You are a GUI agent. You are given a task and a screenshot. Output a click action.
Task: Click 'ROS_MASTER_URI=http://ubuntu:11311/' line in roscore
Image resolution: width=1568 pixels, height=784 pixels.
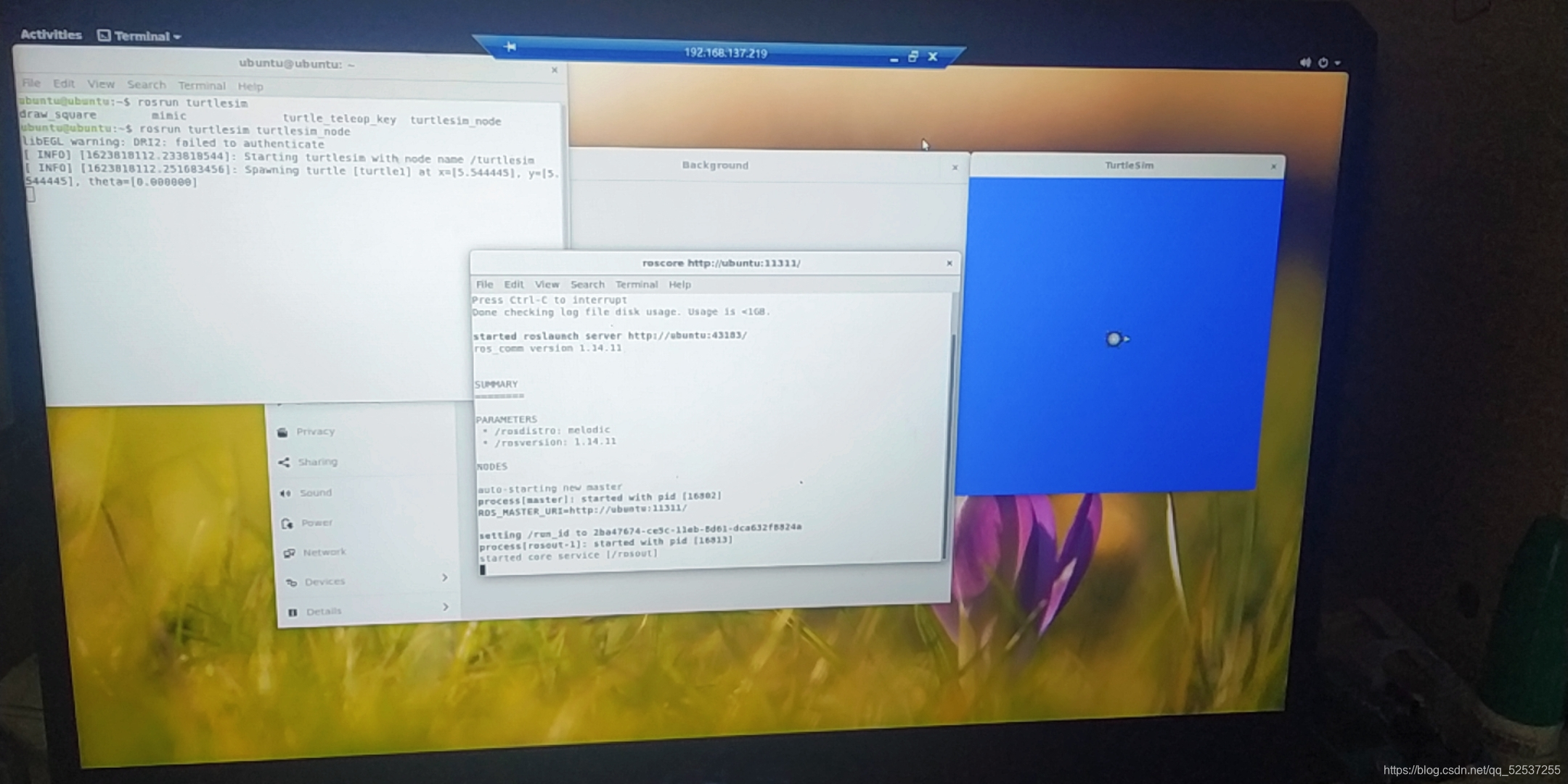[582, 510]
